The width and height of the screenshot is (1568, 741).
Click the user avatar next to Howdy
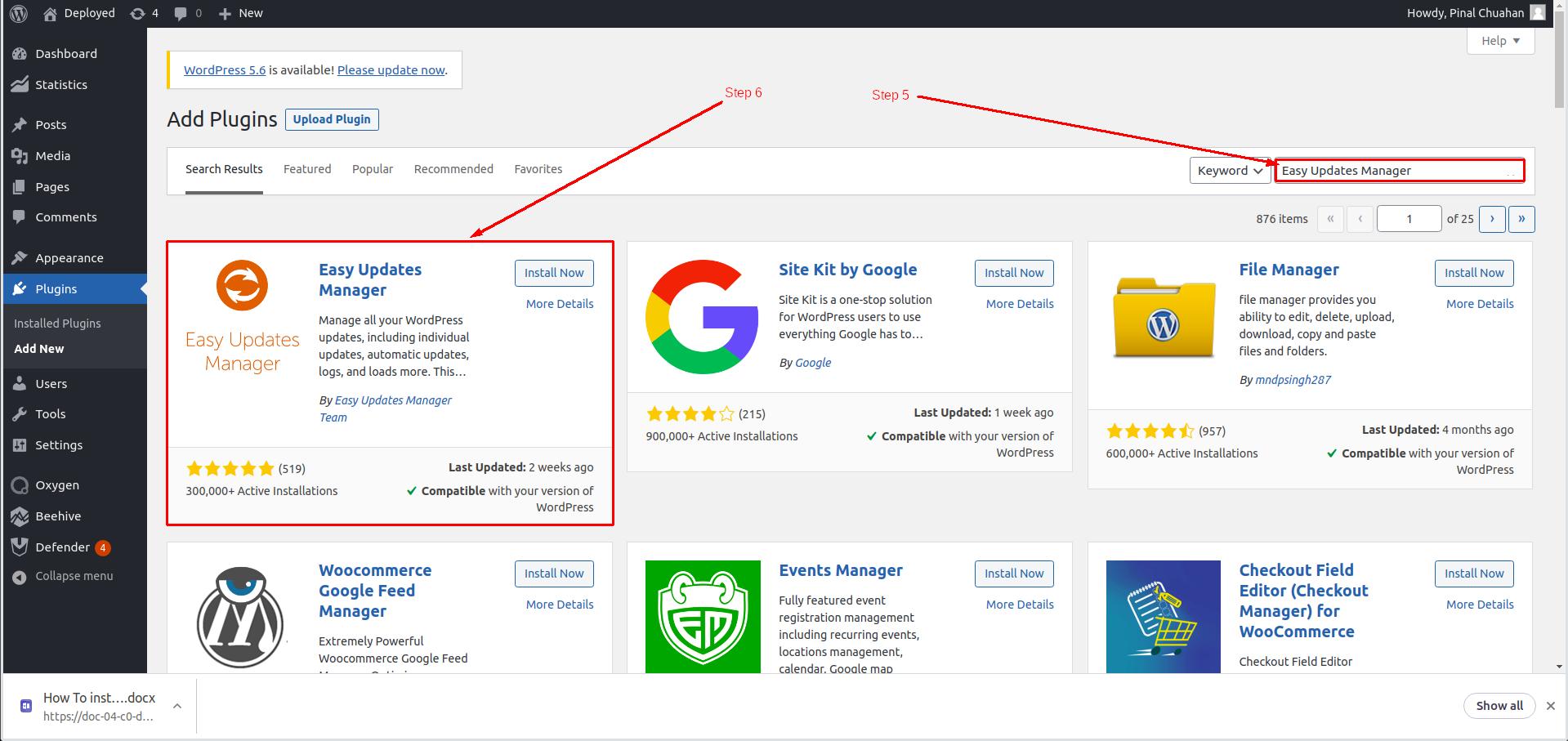coord(1538,13)
